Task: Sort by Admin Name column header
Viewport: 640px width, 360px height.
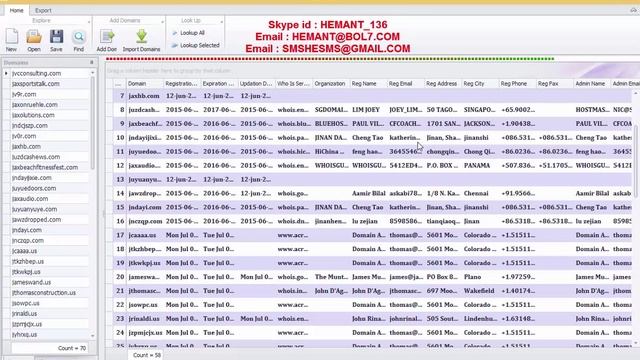Action: click(592, 84)
